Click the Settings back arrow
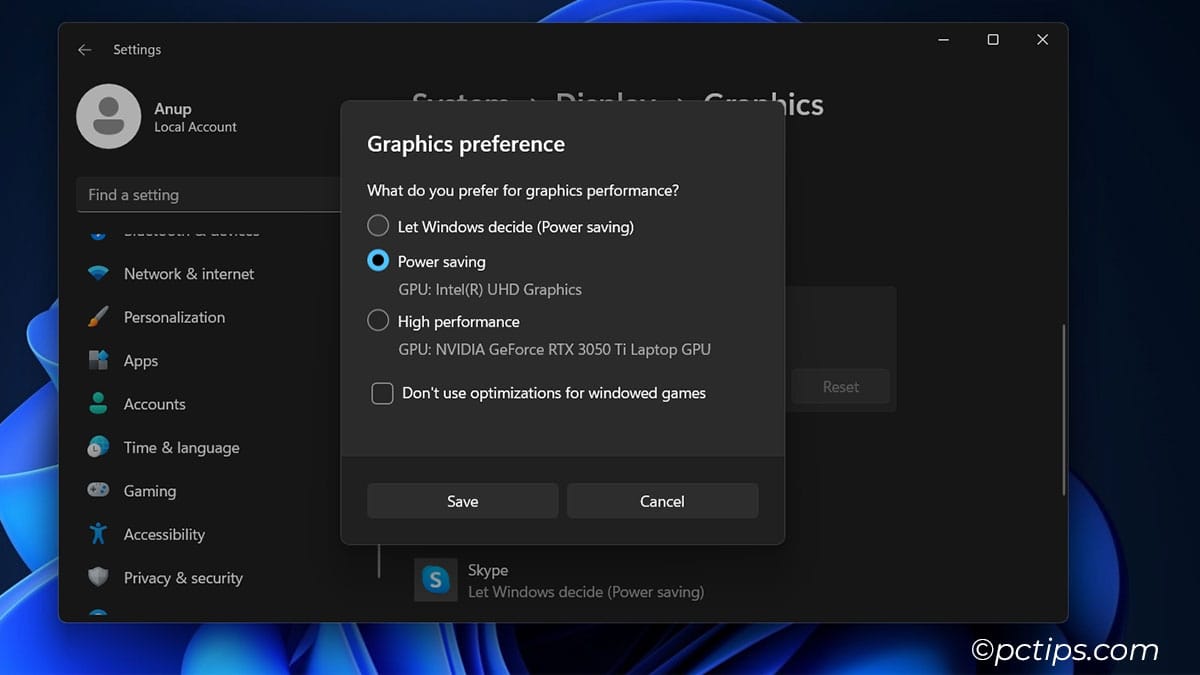The image size is (1200, 675). (x=84, y=49)
